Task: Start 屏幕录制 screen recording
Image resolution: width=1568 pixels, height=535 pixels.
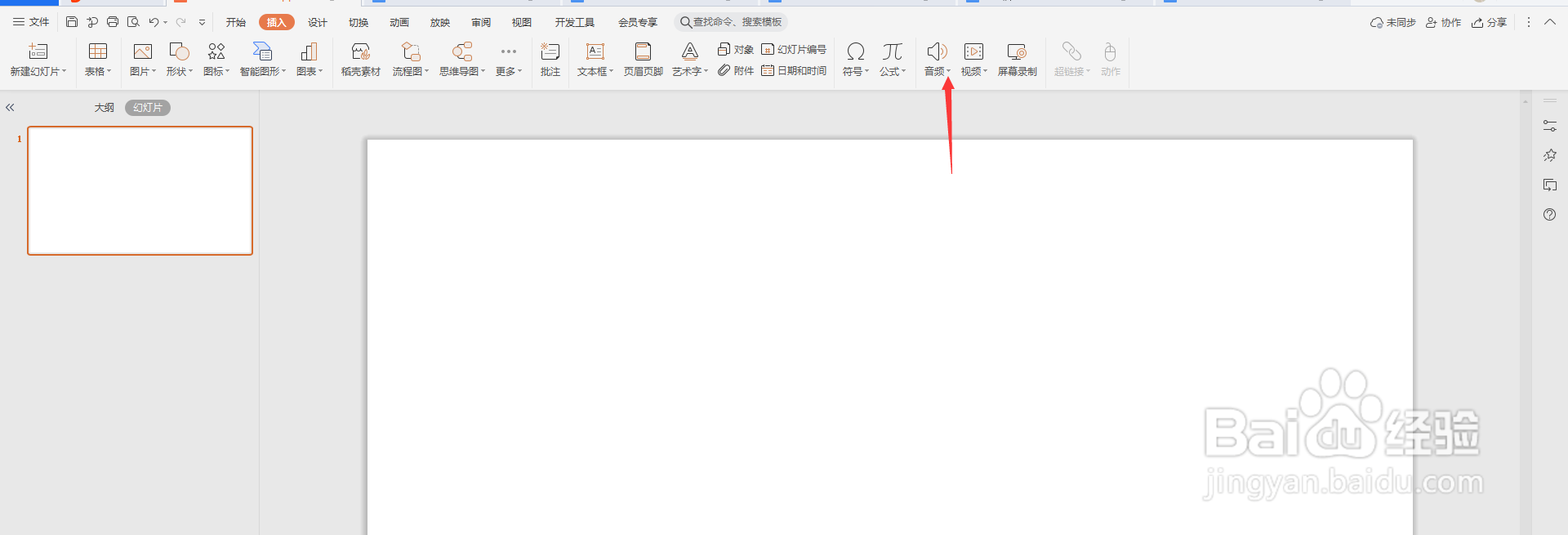Action: tap(1017, 60)
